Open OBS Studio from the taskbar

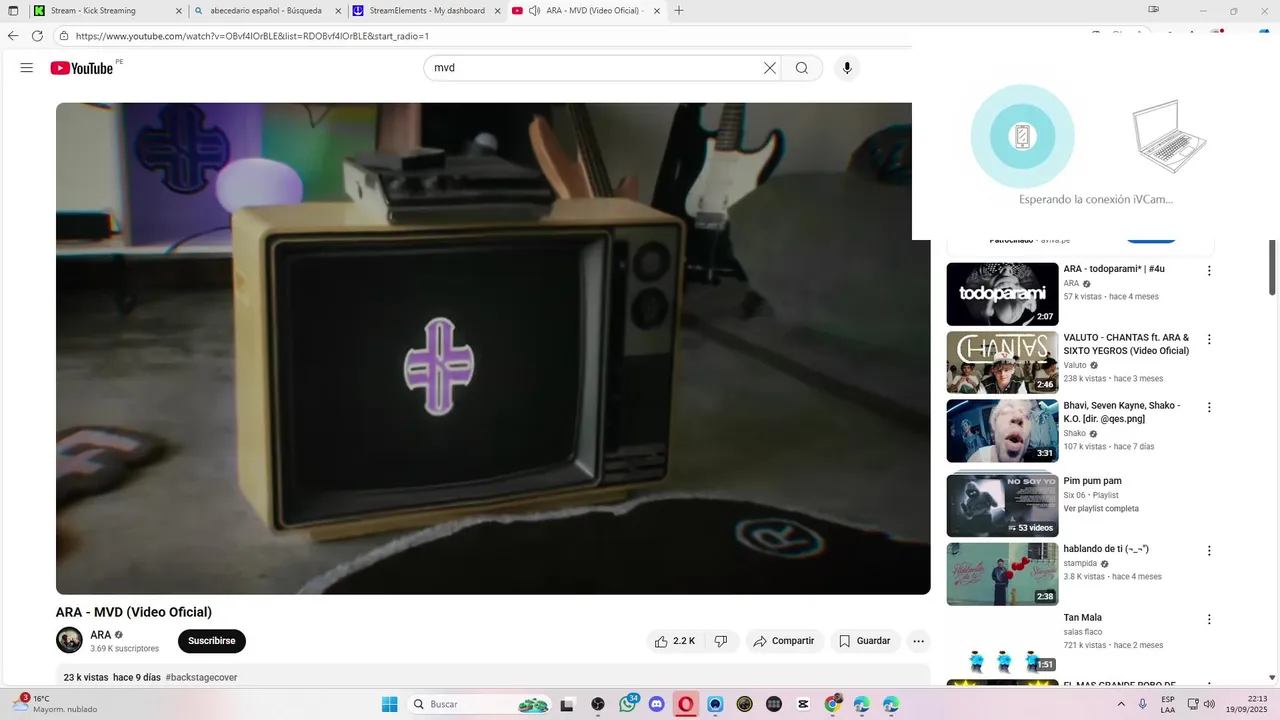(x=598, y=704)
